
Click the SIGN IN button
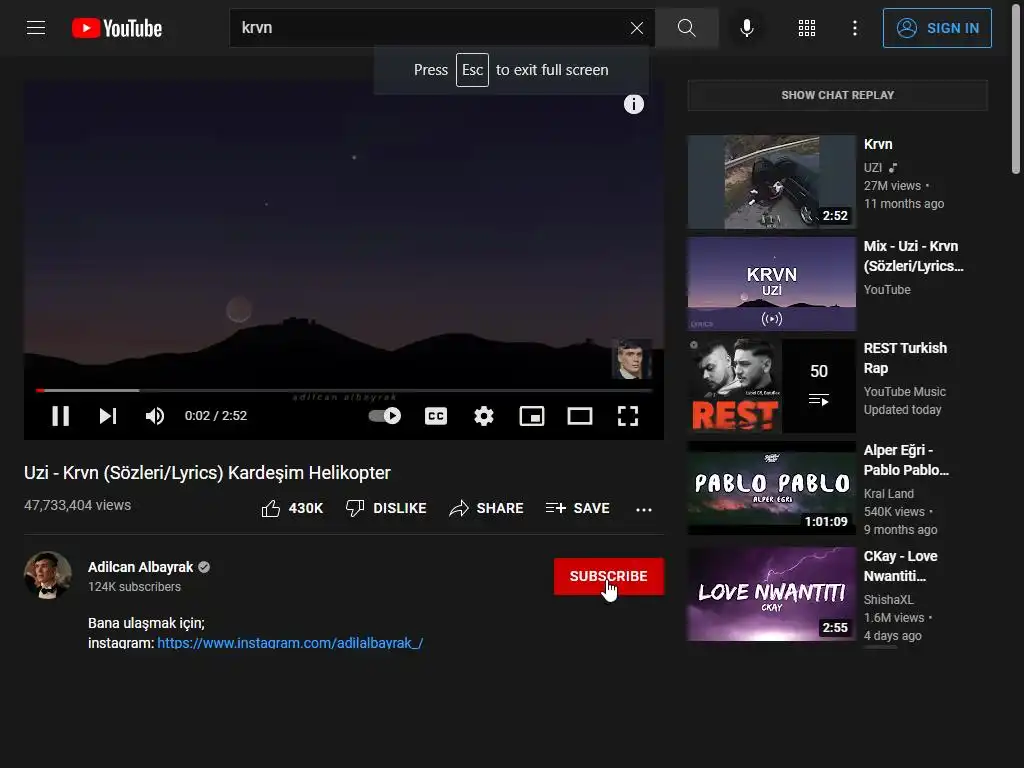click(x=937, y=28)
